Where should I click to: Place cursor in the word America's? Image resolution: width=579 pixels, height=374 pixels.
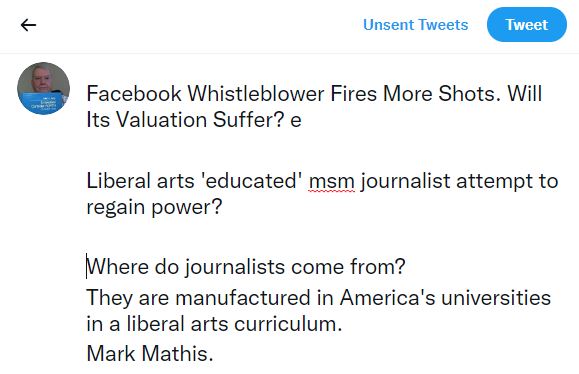(387, 298)
